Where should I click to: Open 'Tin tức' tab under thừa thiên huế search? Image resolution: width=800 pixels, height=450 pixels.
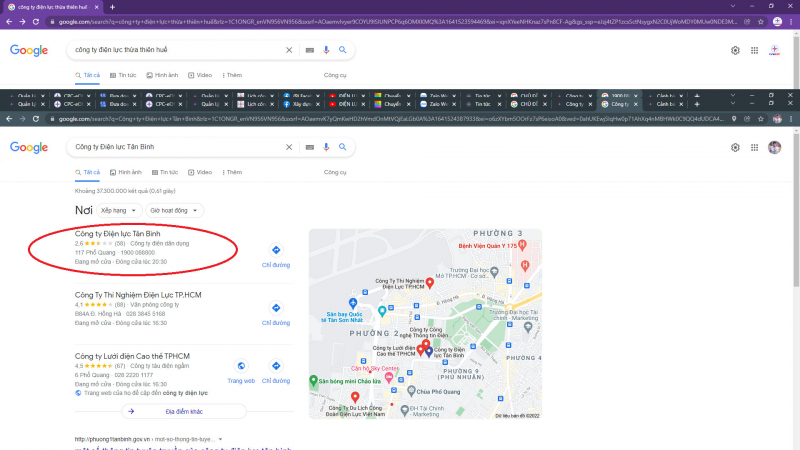pos(122,75)
